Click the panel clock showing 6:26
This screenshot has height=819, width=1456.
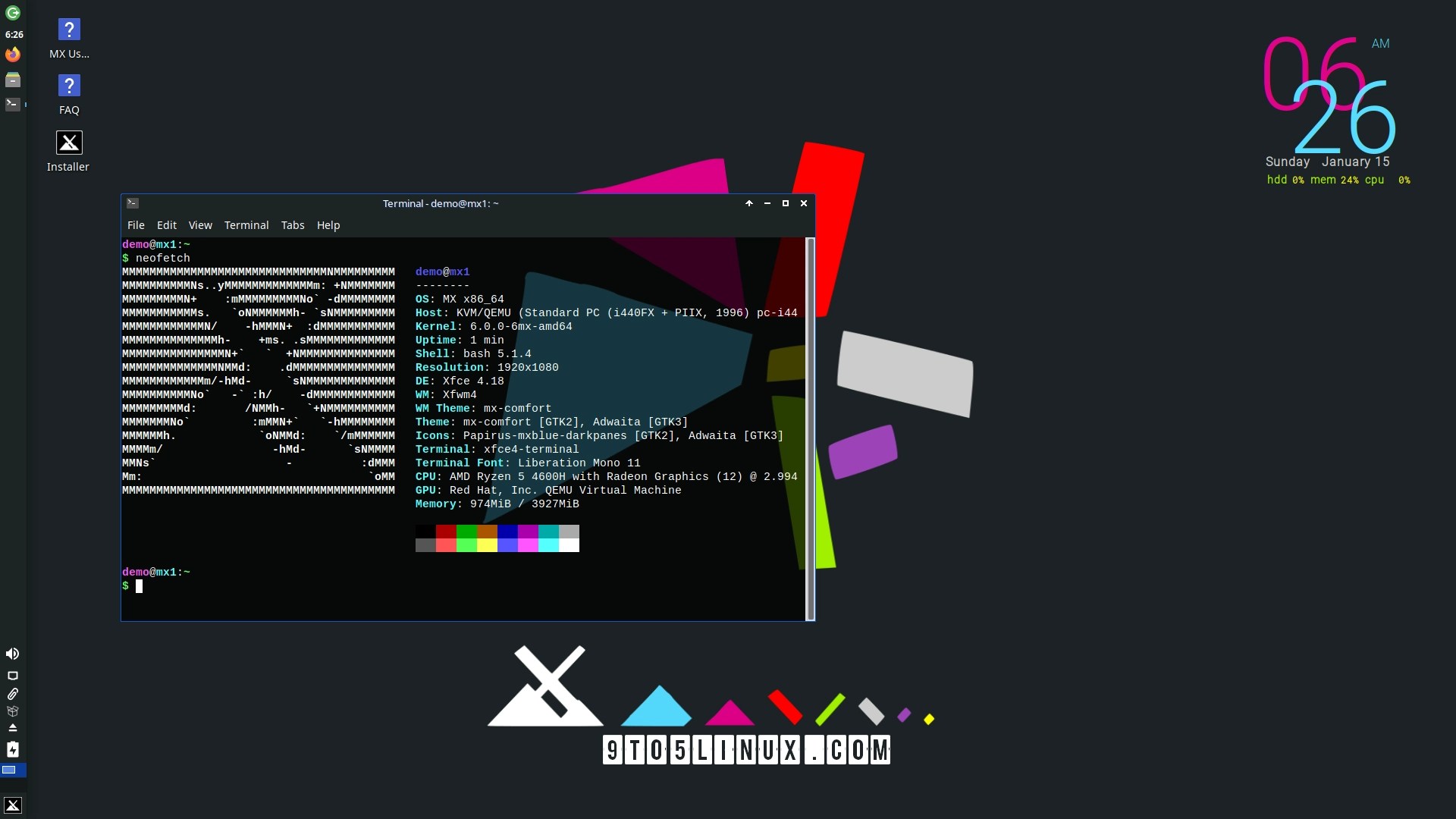14,35
